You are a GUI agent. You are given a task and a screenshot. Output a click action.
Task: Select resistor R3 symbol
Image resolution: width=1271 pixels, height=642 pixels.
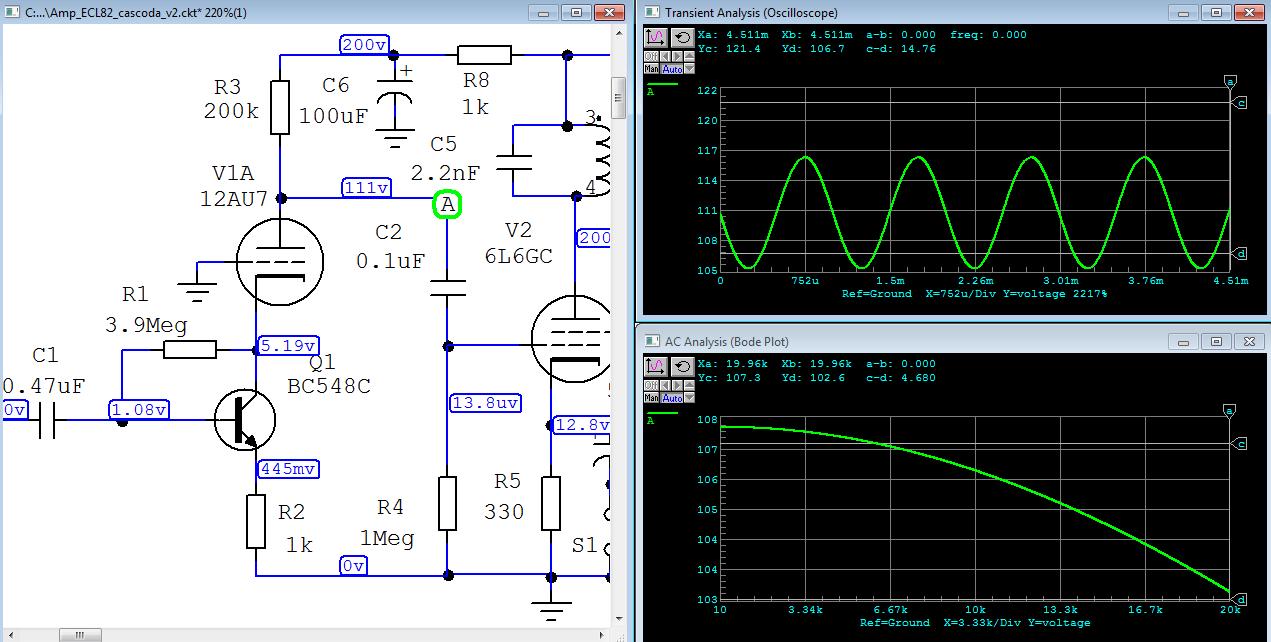pyautogui.click(x=280, y=106)
